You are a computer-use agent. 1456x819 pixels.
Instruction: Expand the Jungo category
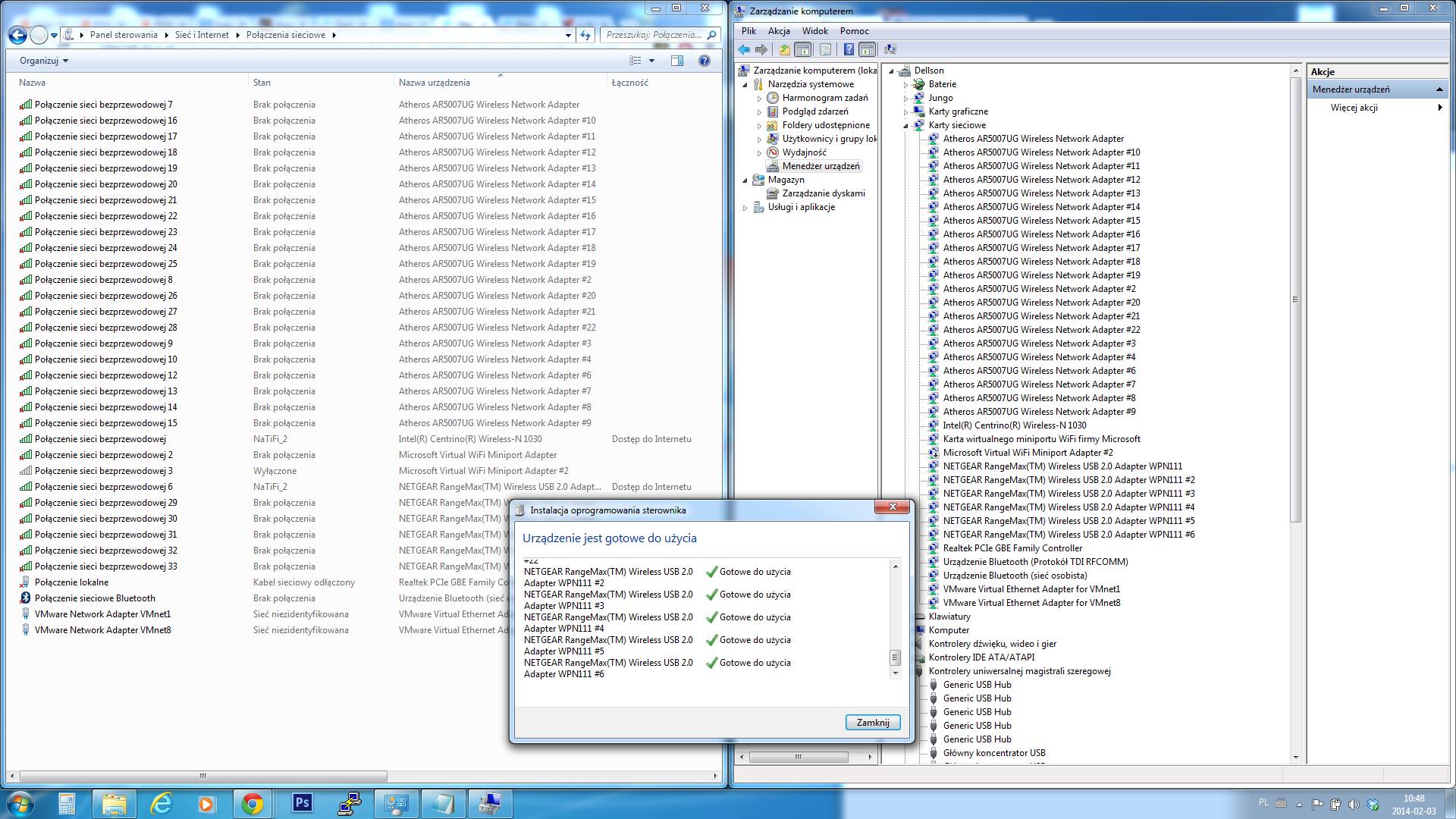(905, 99)
